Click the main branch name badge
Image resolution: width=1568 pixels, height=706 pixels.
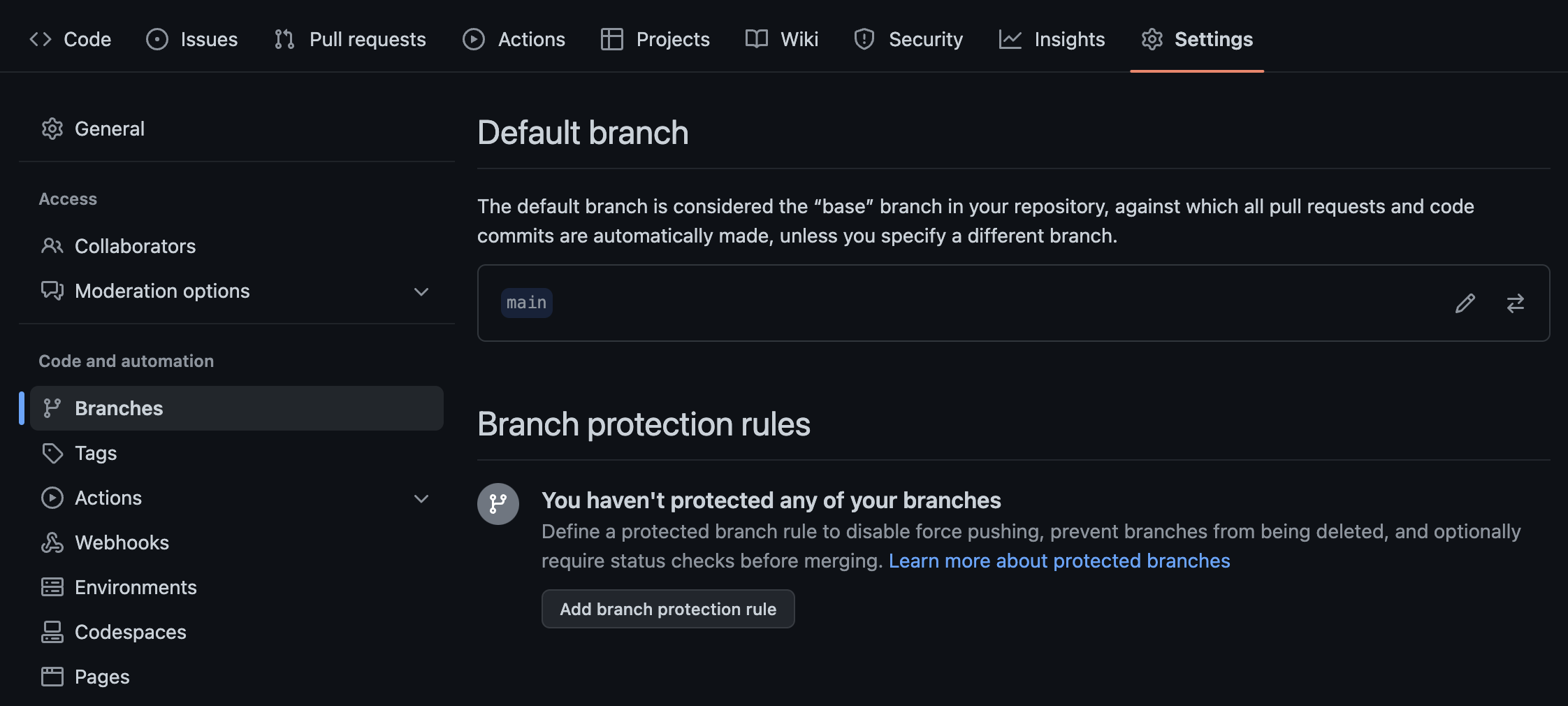tap(526, 302)
